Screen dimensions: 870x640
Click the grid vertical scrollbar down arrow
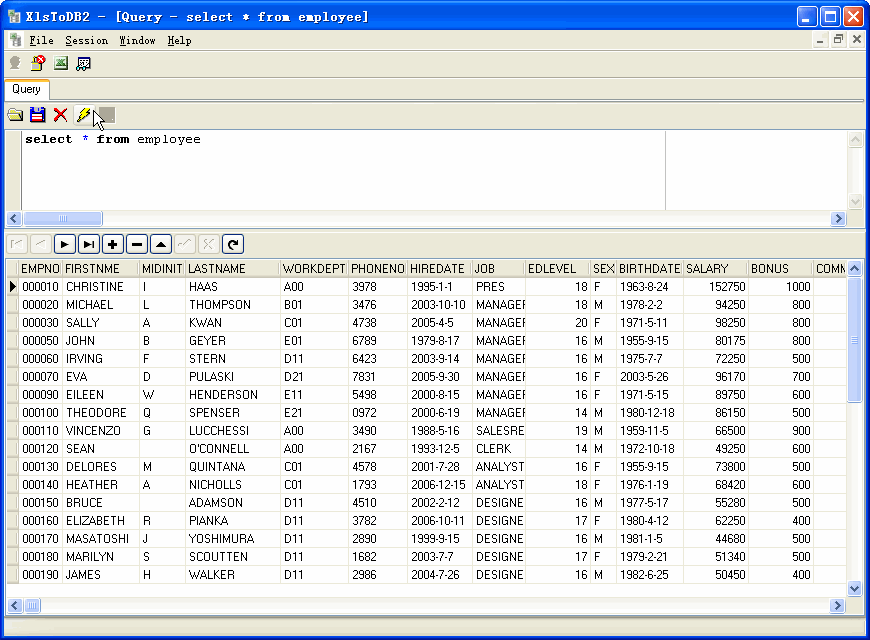pos(854,588)
